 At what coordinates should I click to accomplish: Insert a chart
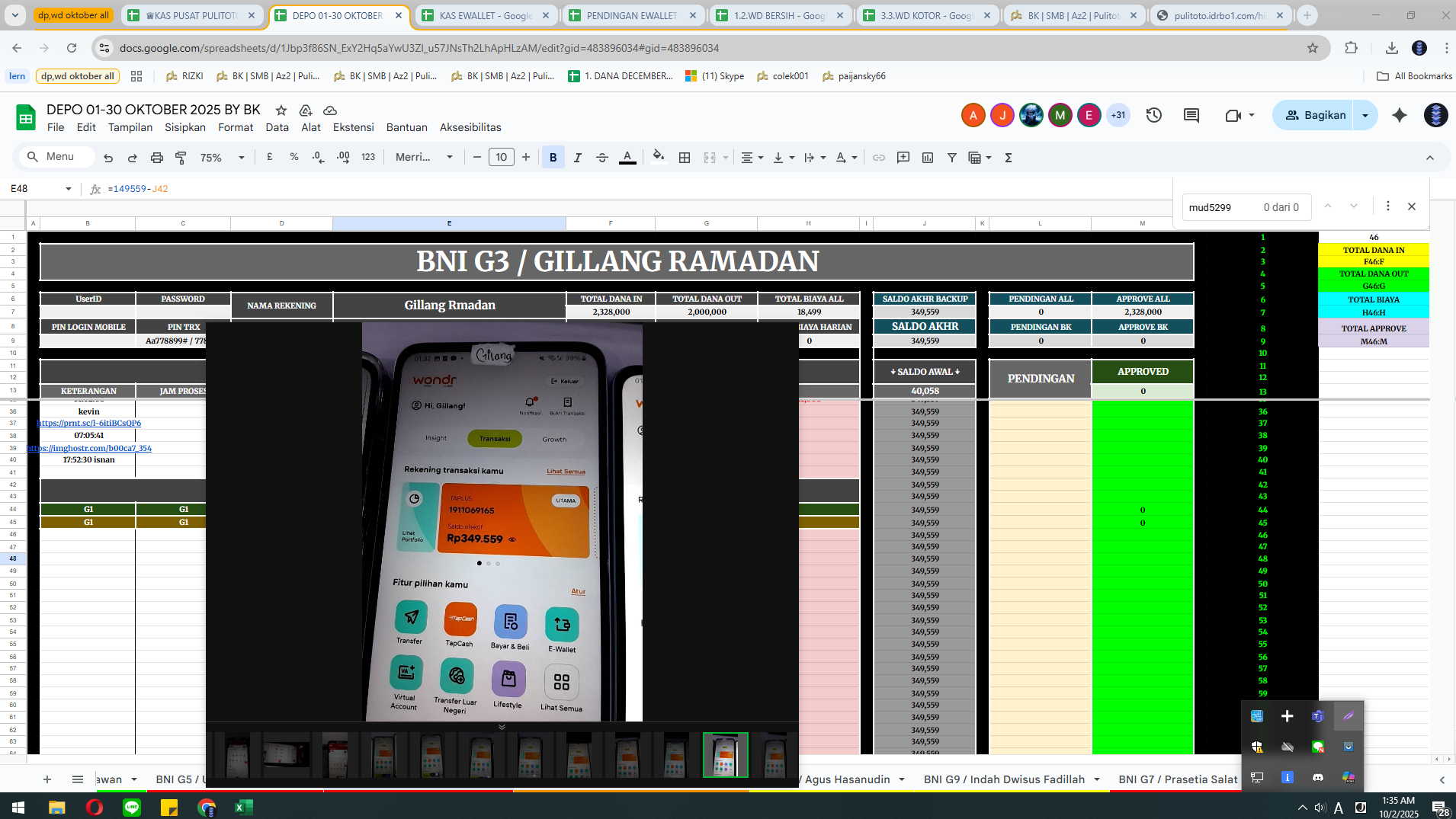tap(928, 158)
